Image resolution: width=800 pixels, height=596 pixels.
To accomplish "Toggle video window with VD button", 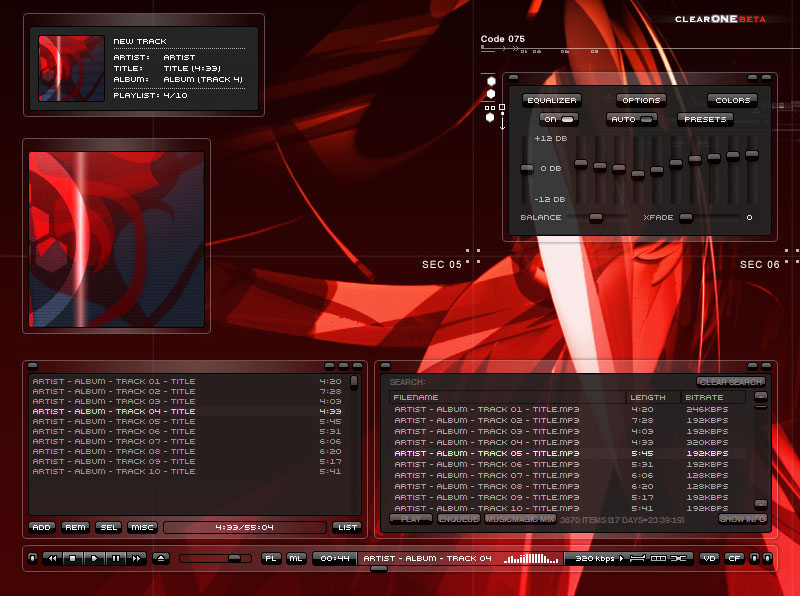I will pyautogui.click(x=709, y=558).
